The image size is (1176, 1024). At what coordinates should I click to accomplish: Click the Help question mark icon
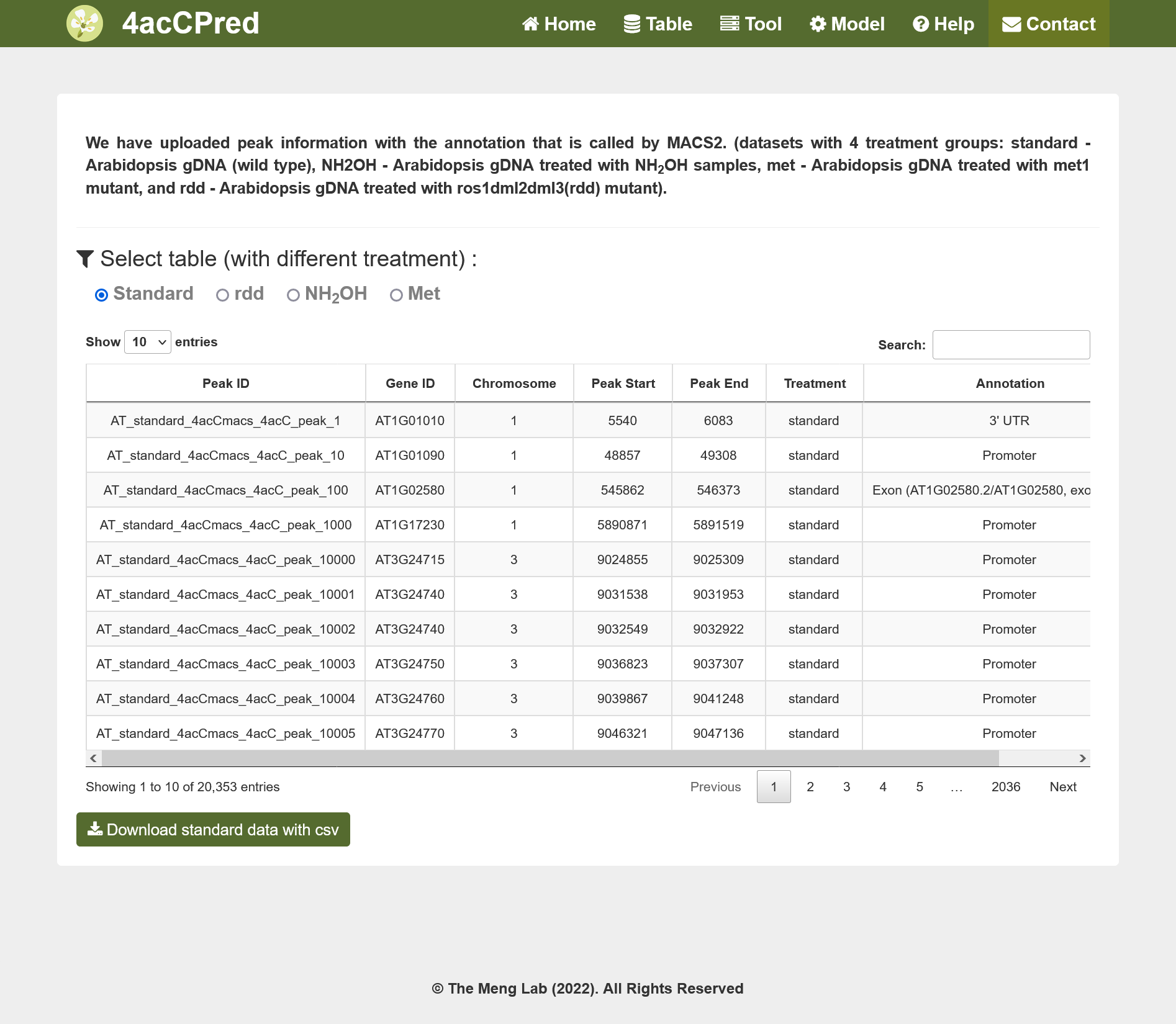coord(921,24)
